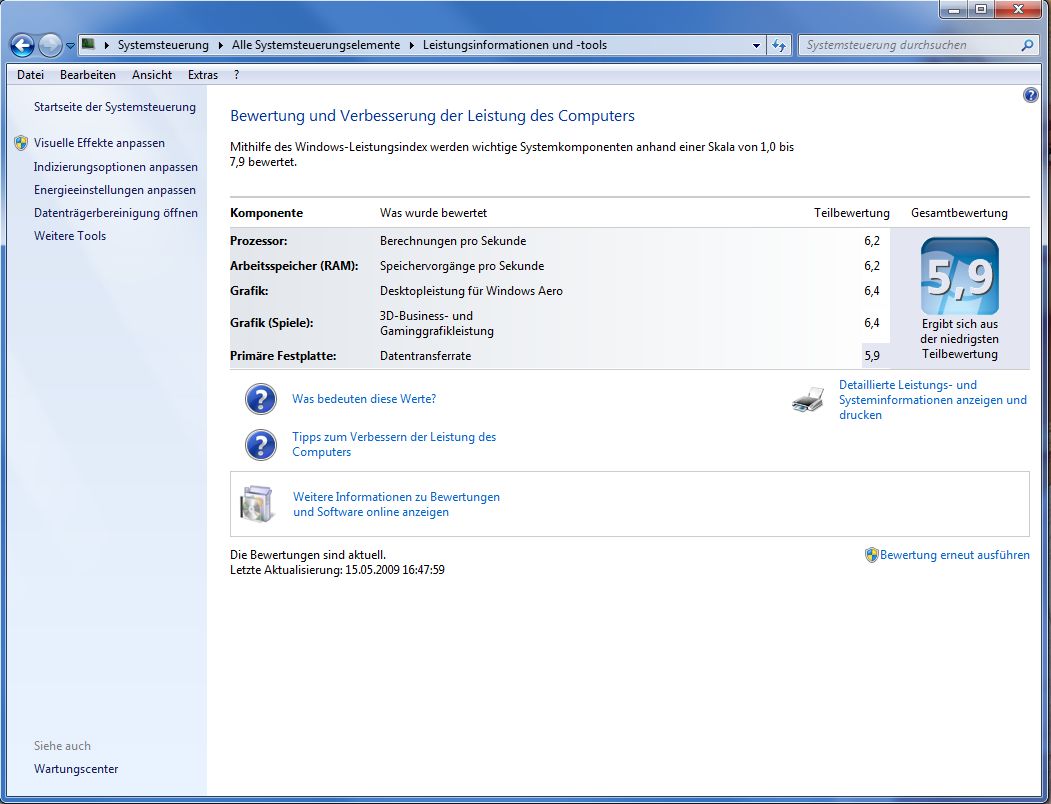Click the Prozessor: row label
Viewport: 1051px width, 804px height.
coord(259,241)
